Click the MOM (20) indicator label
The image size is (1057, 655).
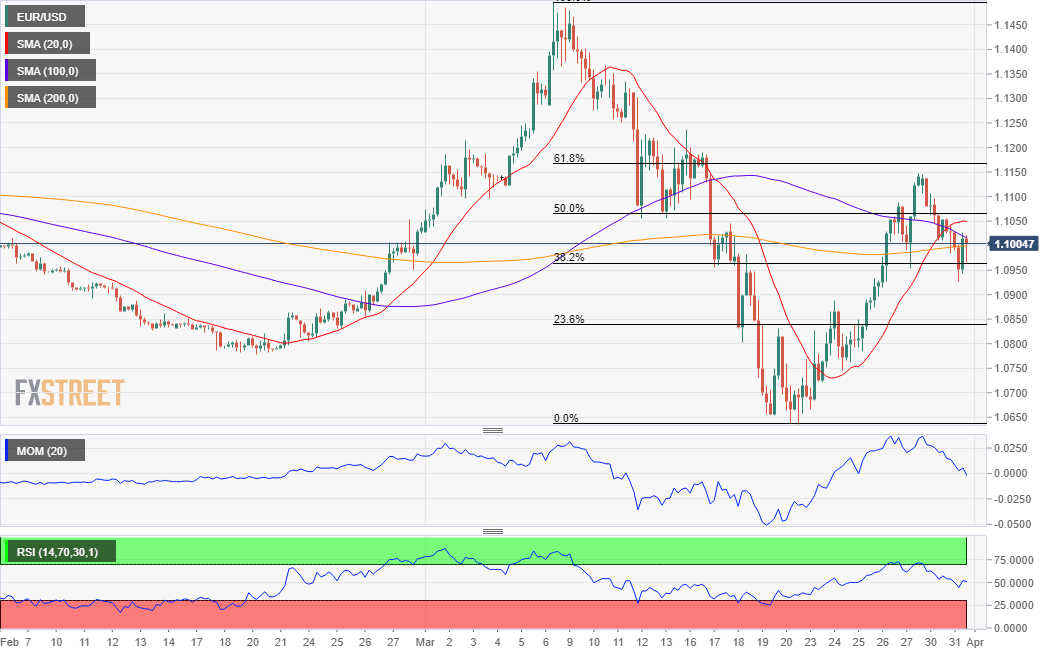[x=44, y=451]
